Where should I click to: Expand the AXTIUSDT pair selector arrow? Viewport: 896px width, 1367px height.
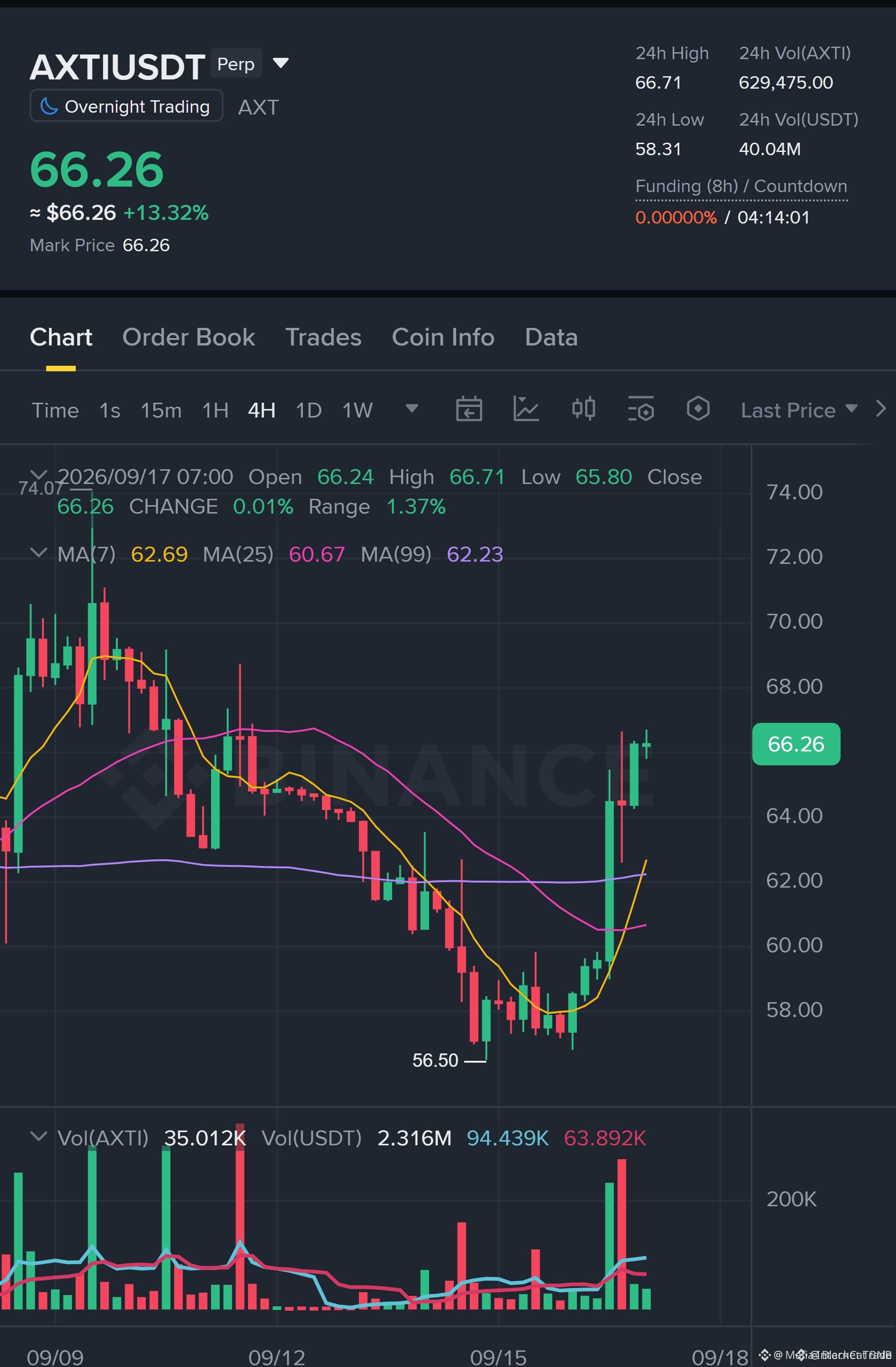[x=280, y=63]
